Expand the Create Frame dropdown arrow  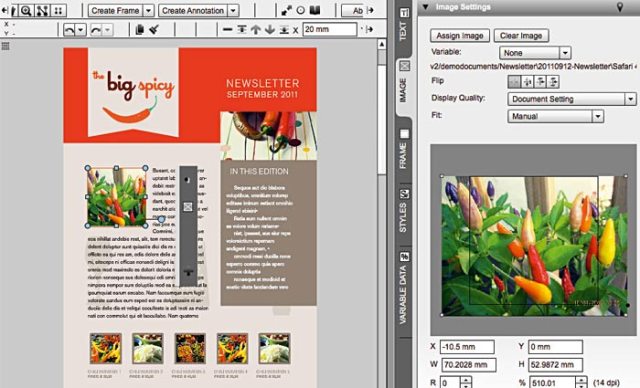click(149, 11)
